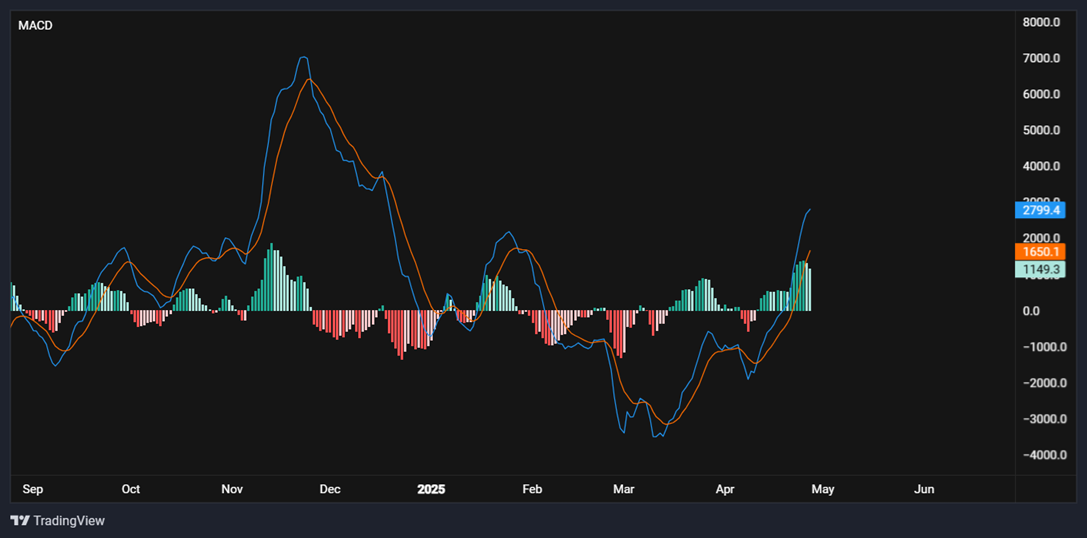The height and width of the screenshot is (538, 1087).
Task: Click the Mar label on time axis
Action: 623,489
